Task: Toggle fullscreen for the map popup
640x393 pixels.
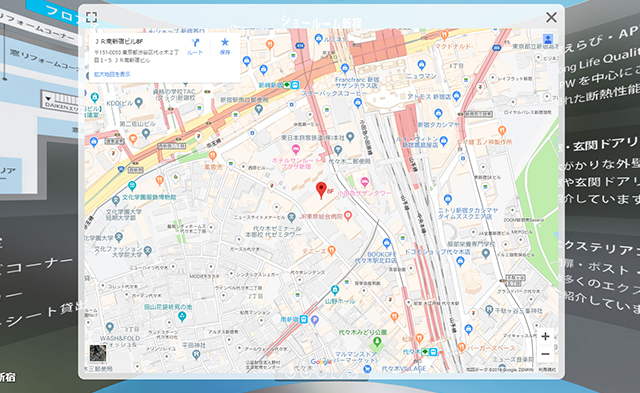Action: [x=91, y=17]
